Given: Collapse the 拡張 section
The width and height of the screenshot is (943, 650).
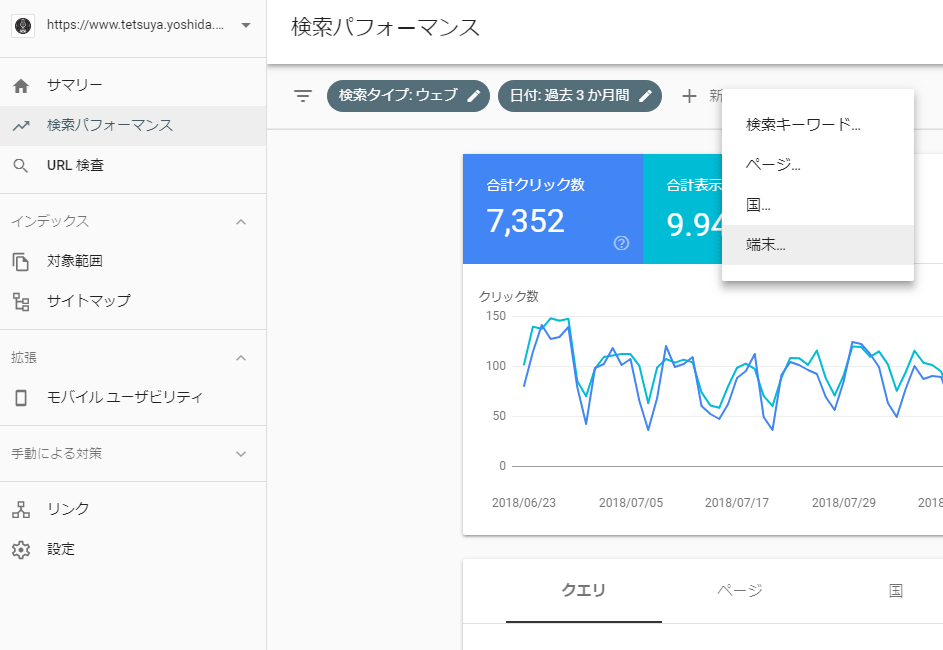Looking at the screenshot, I should pos(241,358).
